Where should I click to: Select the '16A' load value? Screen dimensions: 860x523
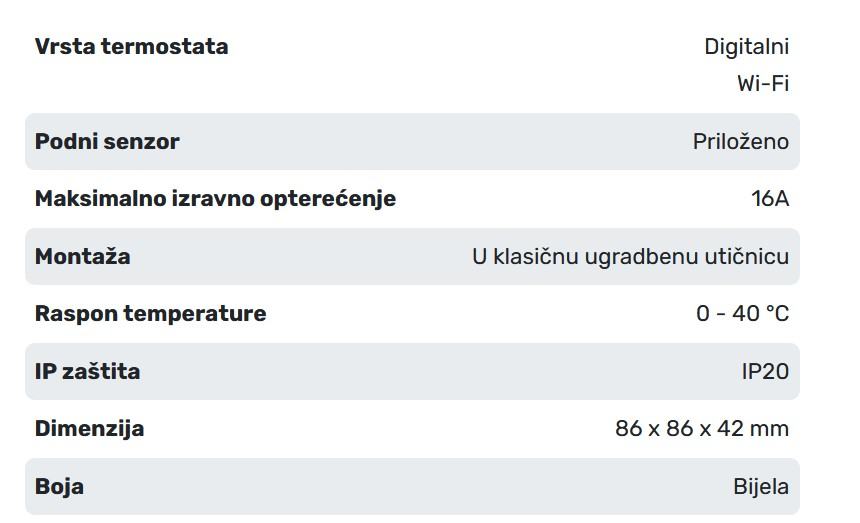coord(769,199)
